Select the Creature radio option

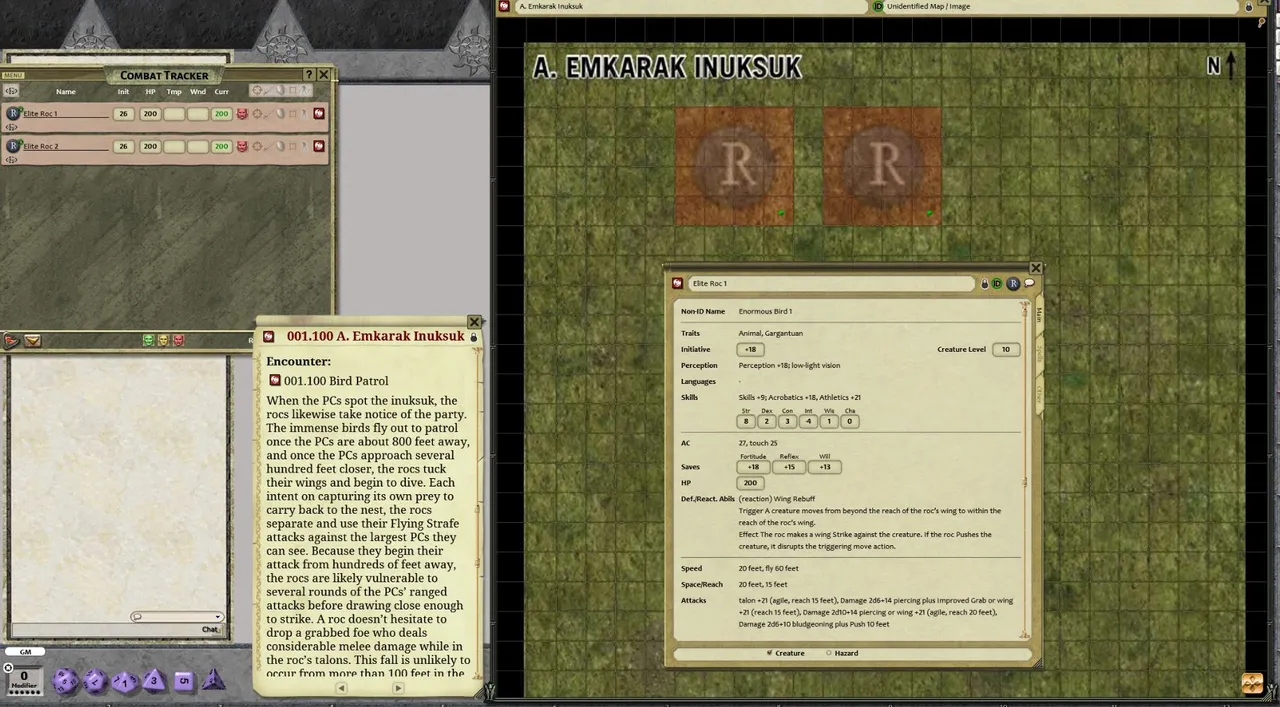[x=786, y=653]
